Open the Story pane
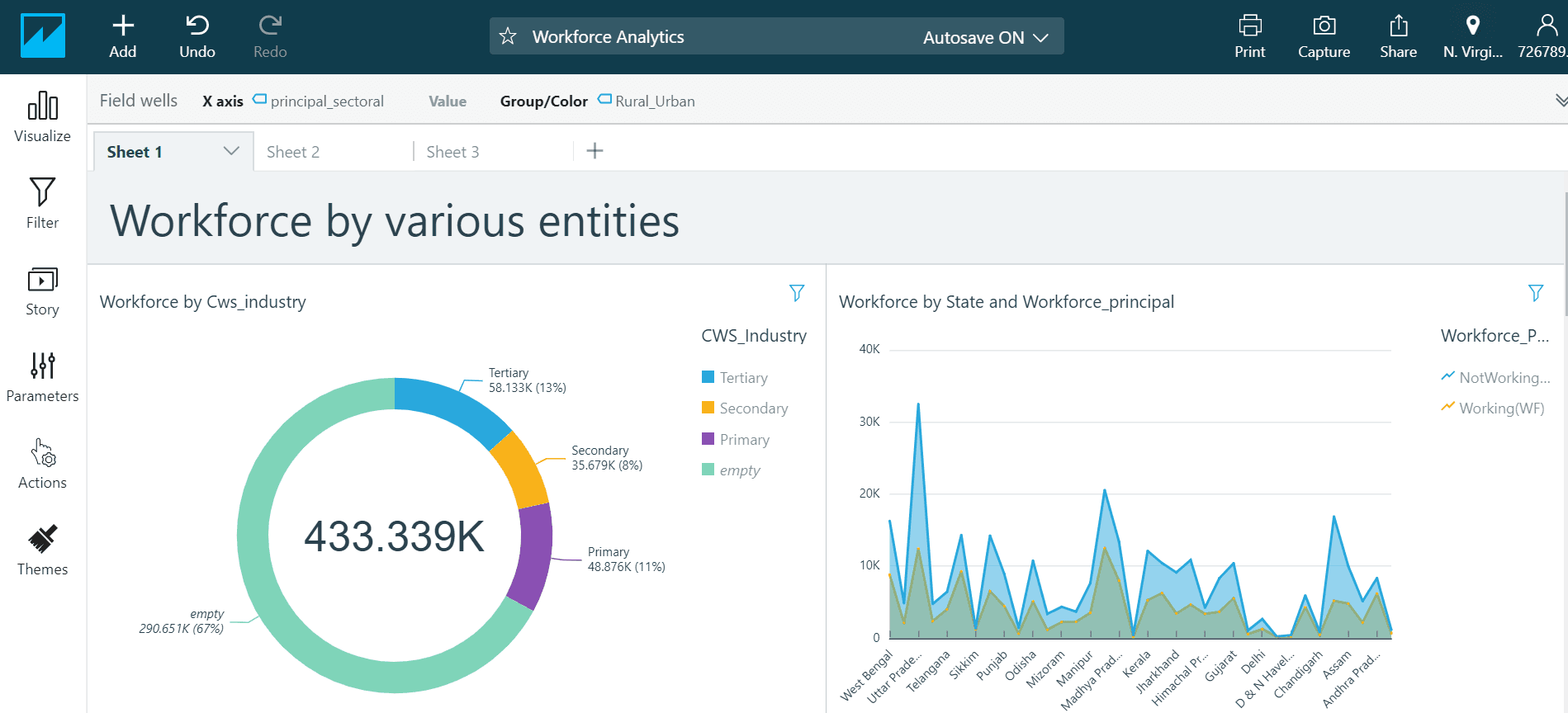Viewport: 1568px width, 713px height. 43,291
